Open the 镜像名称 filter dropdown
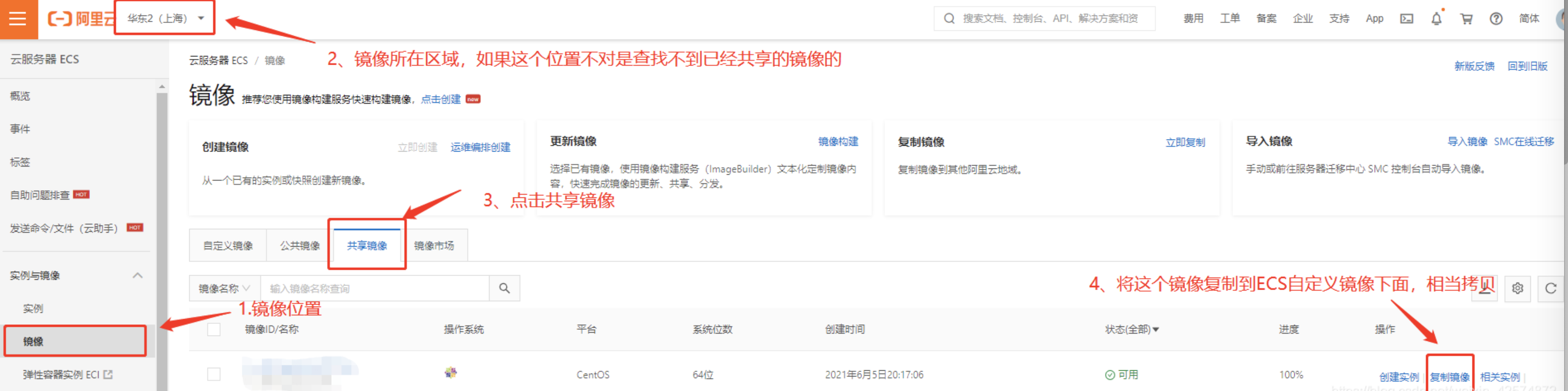Image resolution: width=1568 pixels, height=391 pixels. pos(224,288)
